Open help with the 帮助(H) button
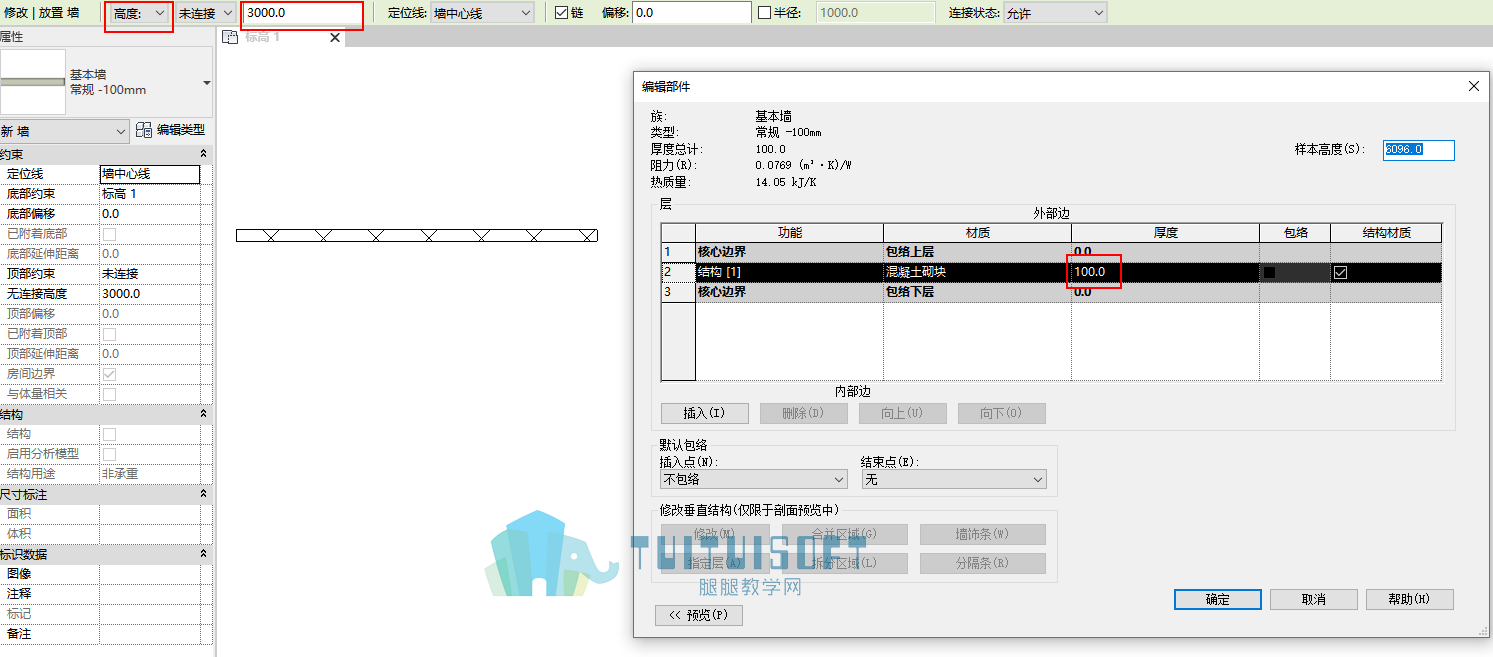 tap(1409, 599)
